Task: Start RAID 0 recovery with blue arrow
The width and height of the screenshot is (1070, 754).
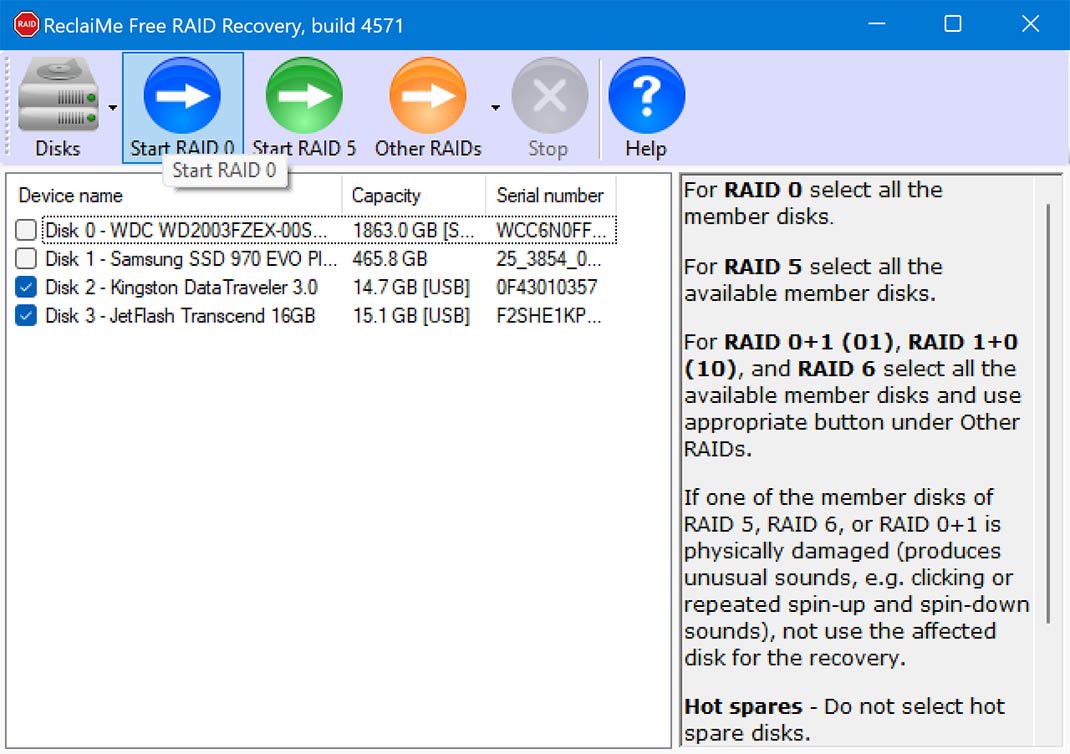Action: click(182, 96)
